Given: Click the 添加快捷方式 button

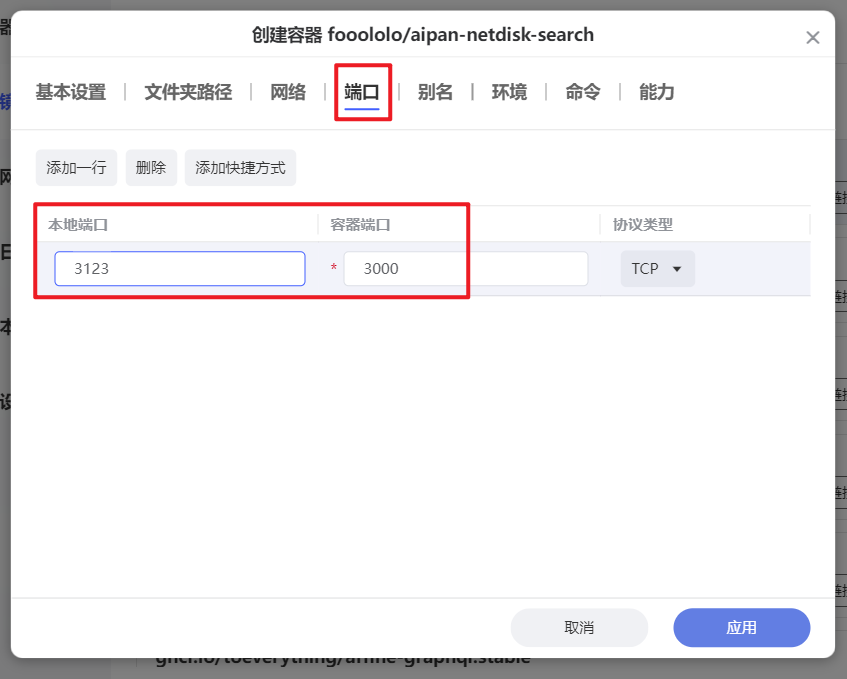Looking at the screenshot, I should [239, 167].
